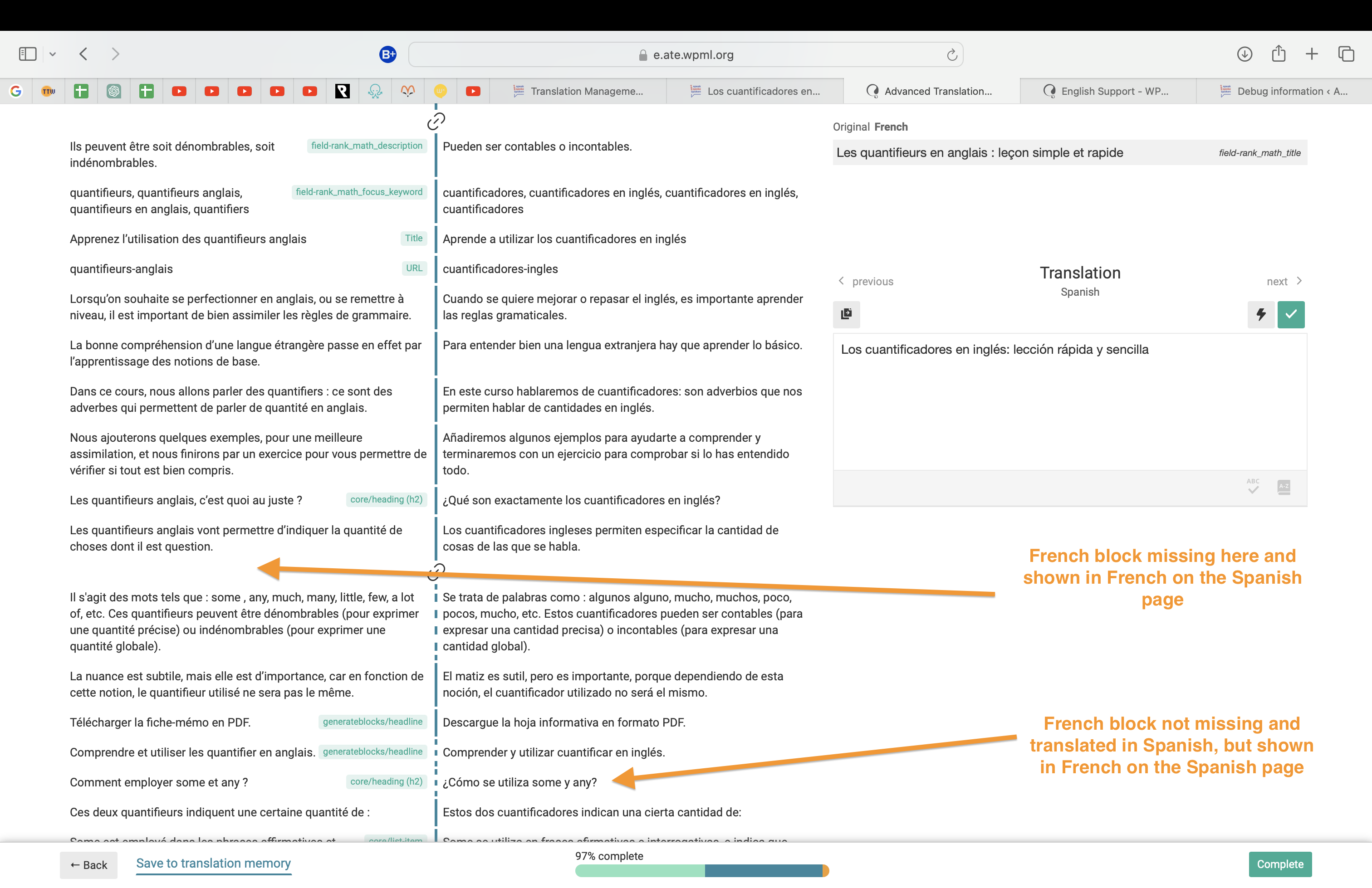Select the Advanced Translation tab

click(x=931, y=91)
